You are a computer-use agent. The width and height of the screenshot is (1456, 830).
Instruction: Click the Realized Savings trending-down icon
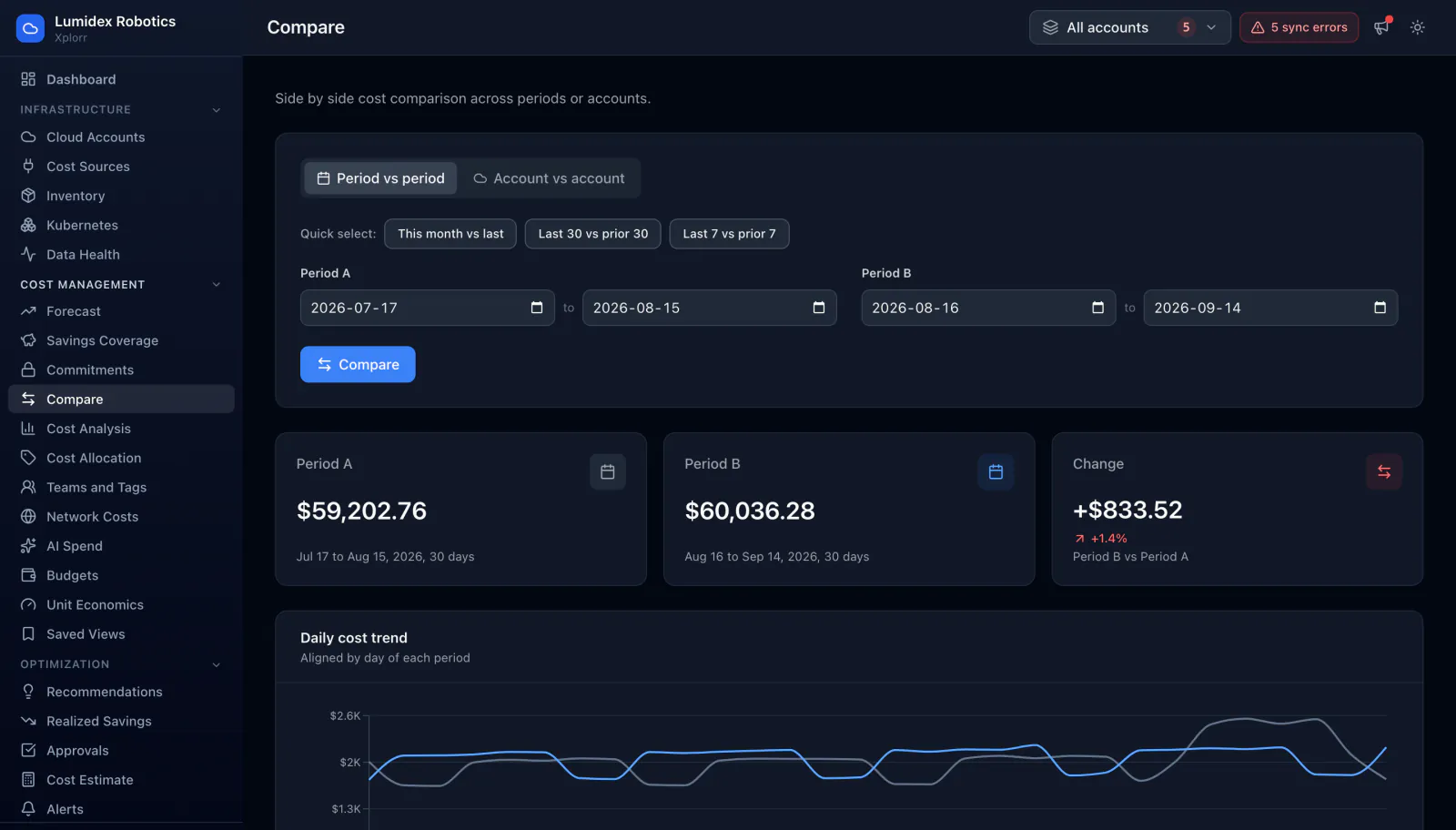pos(28,721)
